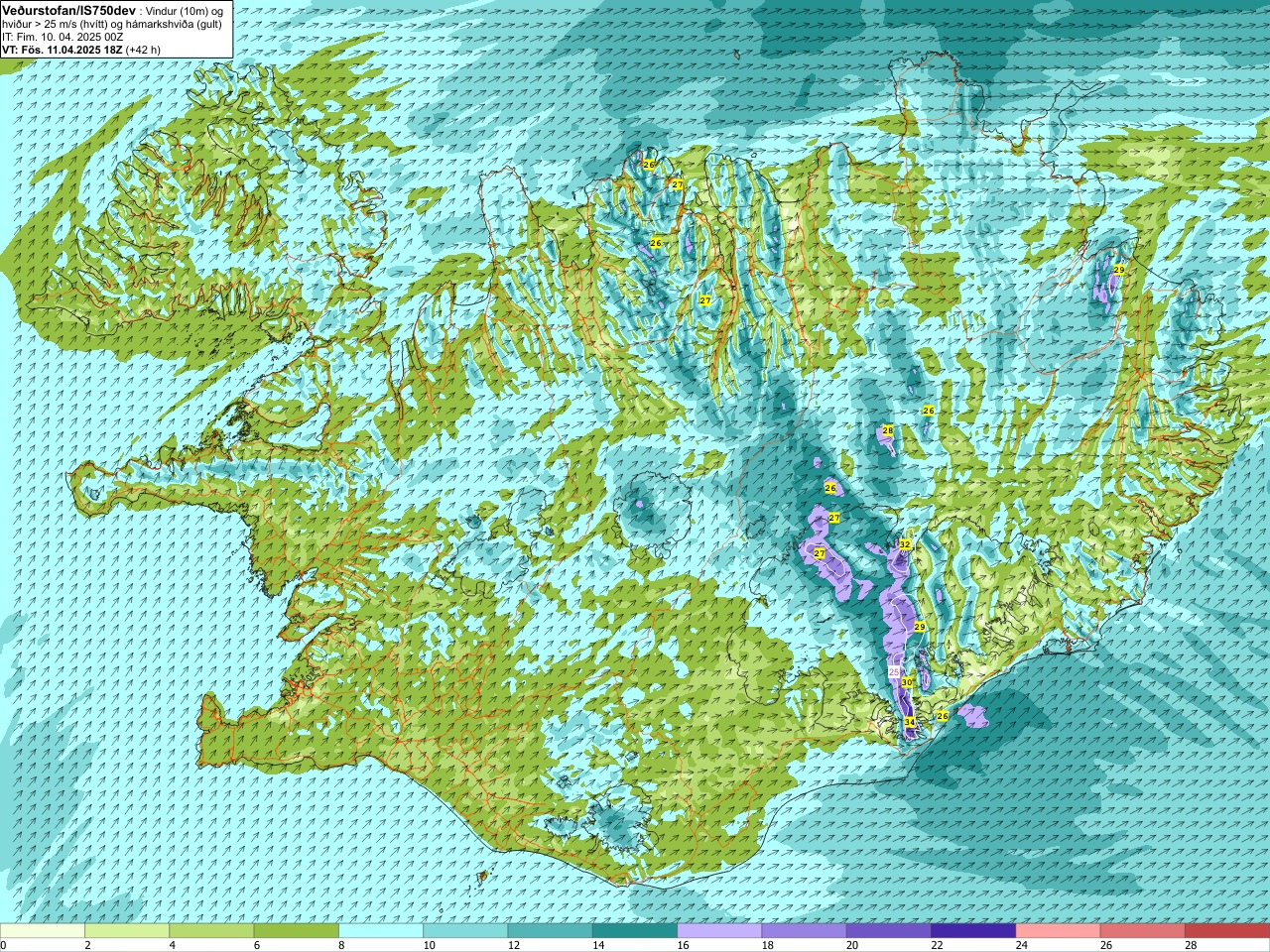Screen dimensions: 1270x952
Task: Click the initial time line 'IT: Fim. 10. 04. 2025 00Z'
Action: coord(63,36)
